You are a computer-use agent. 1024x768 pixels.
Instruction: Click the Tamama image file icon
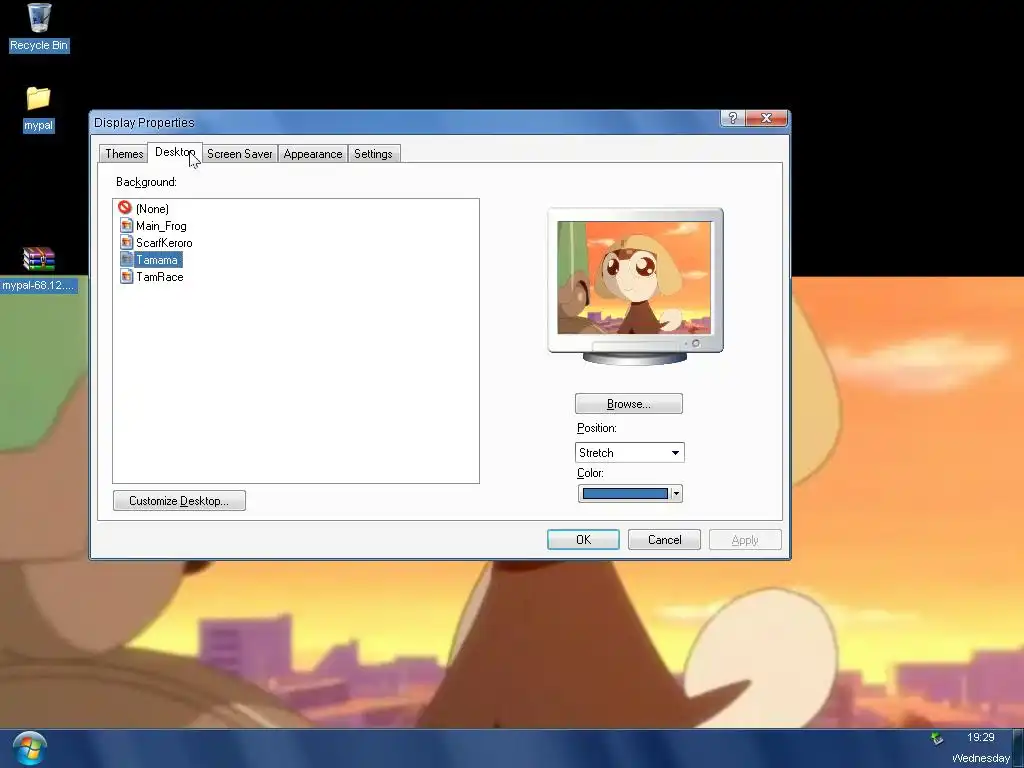pyautogui.click(x=127, y=259)
